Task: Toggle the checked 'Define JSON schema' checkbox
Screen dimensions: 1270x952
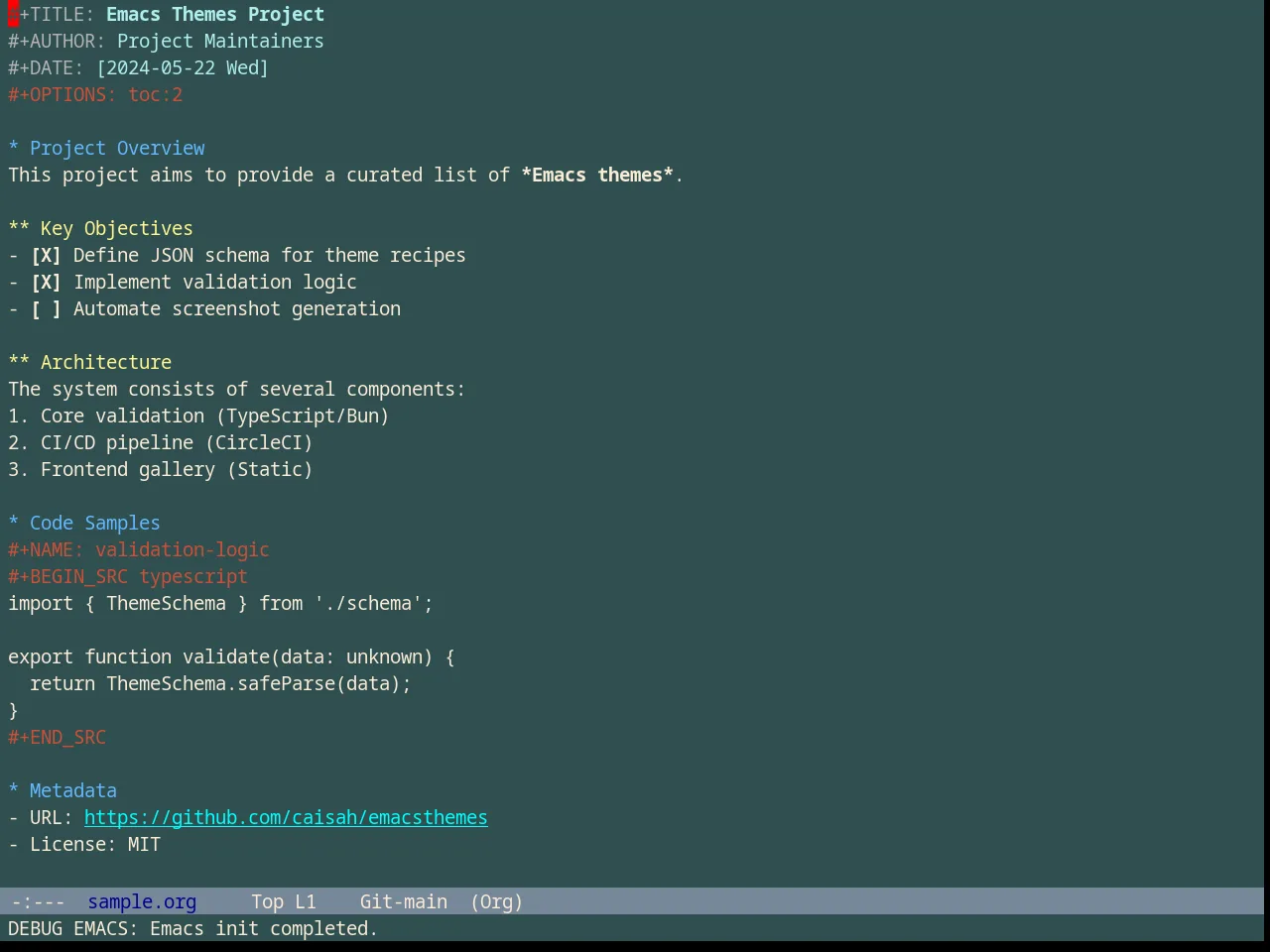Action: [x=46, y=255]
